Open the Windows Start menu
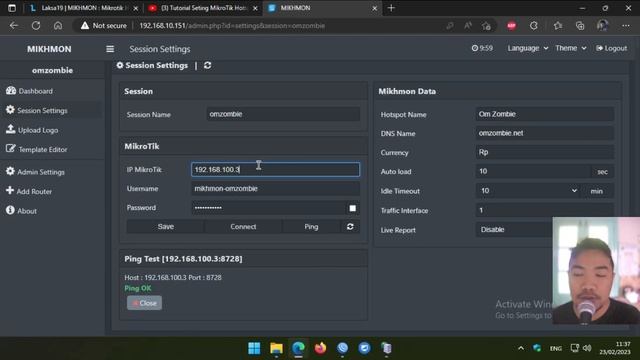Viewport: 640px width, 360px height. [x=254, y=348]
